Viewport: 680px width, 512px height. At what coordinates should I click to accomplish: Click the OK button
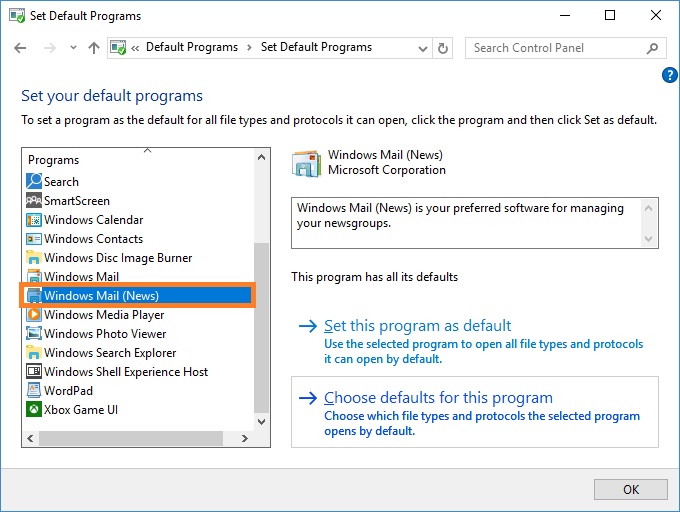click(631, 489)
